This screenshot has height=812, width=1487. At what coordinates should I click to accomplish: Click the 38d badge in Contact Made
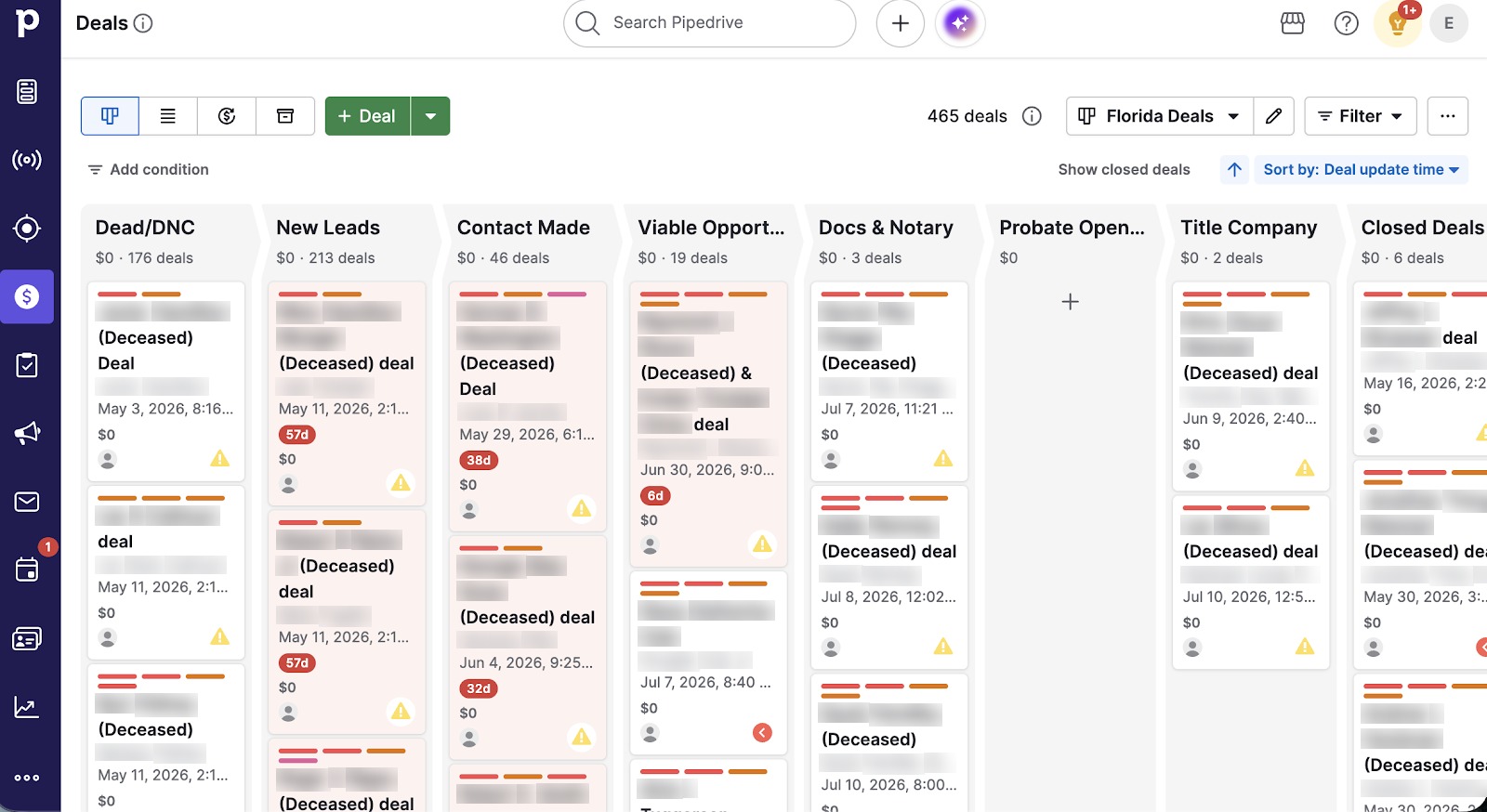tap(479, 460)
